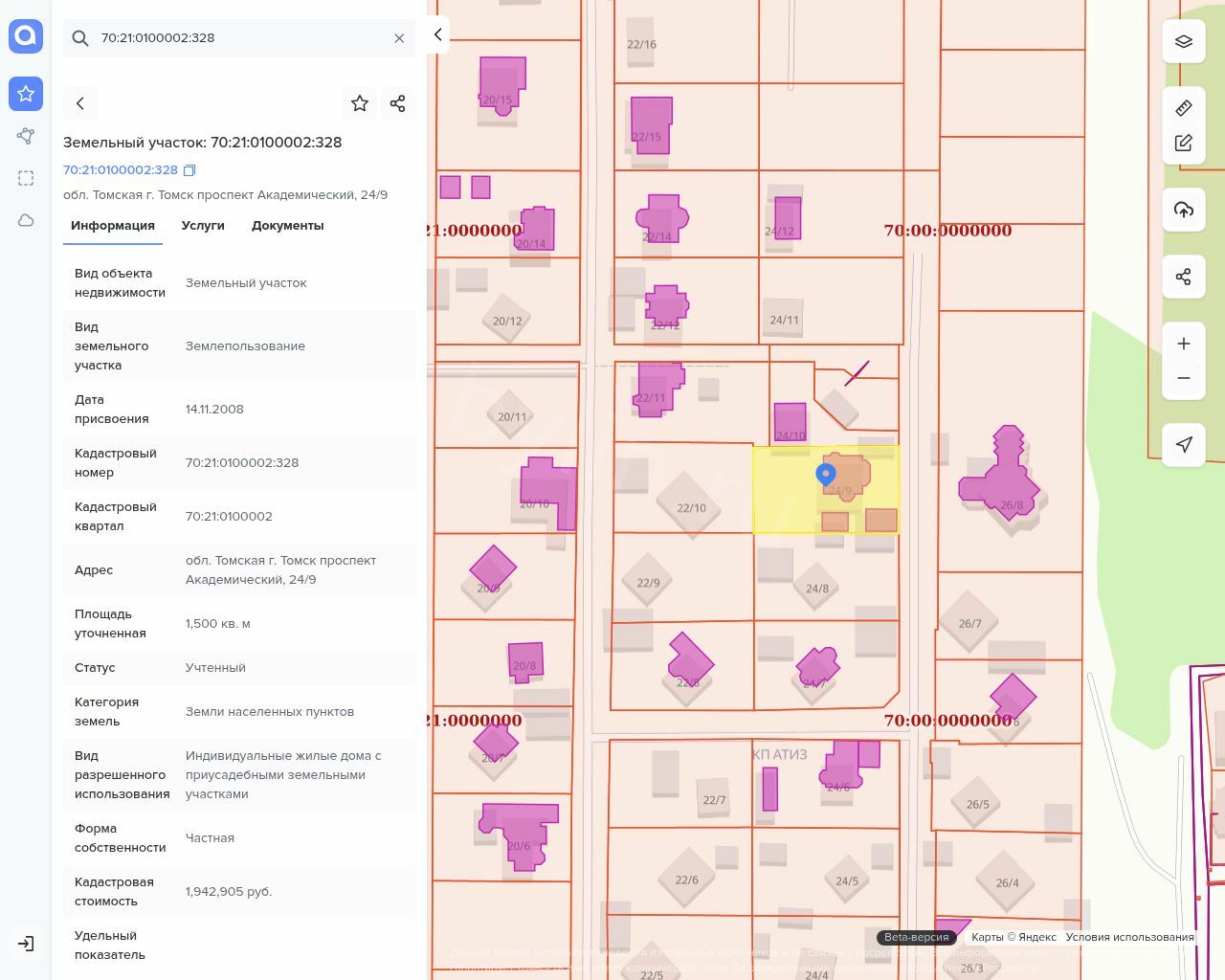Add the parcel to favorites with star
The image size is (1225, 980).
coord(360,103)
